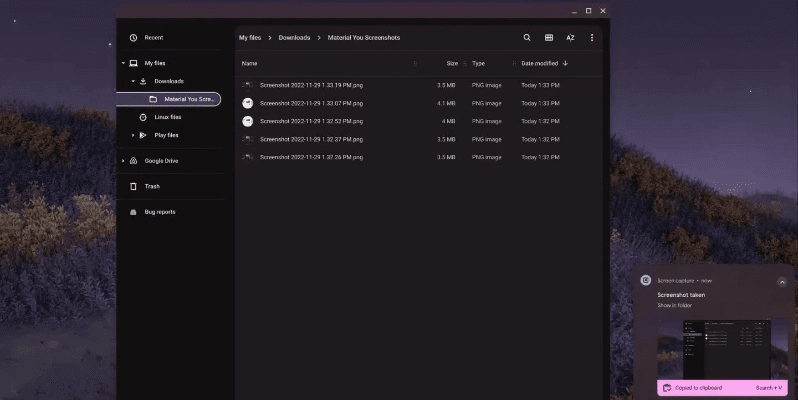Sort by the Date modified column

539,63
